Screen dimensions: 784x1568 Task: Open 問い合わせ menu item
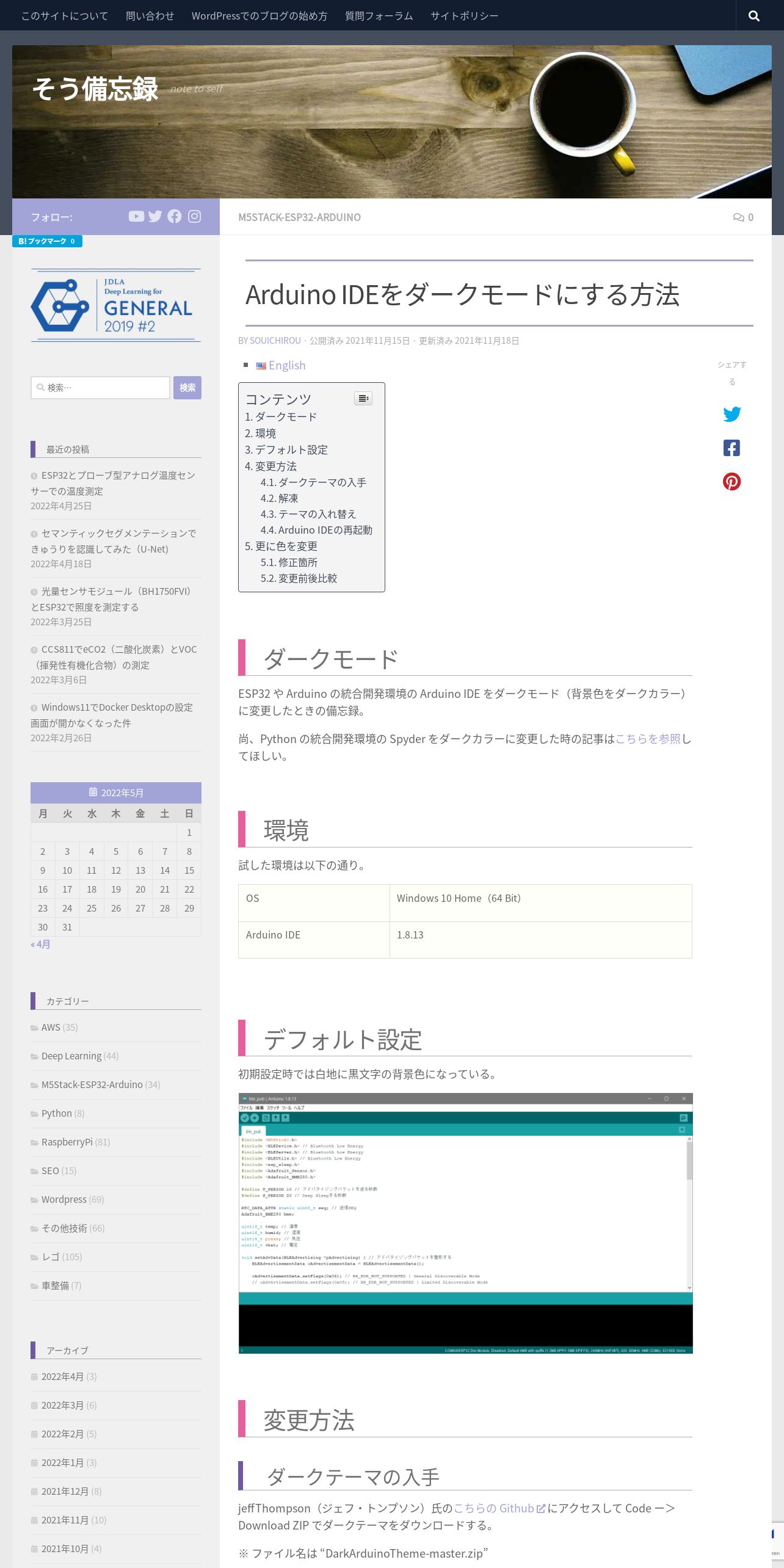click(150, 16)
